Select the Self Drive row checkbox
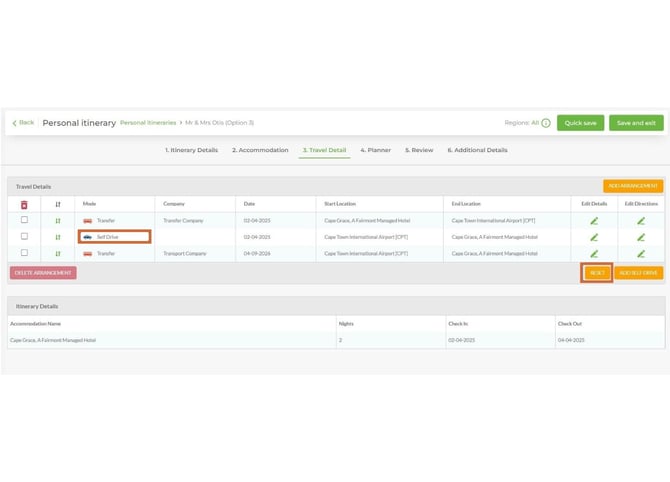This screenshot has height=482, width=670. [x=24, y=237]
